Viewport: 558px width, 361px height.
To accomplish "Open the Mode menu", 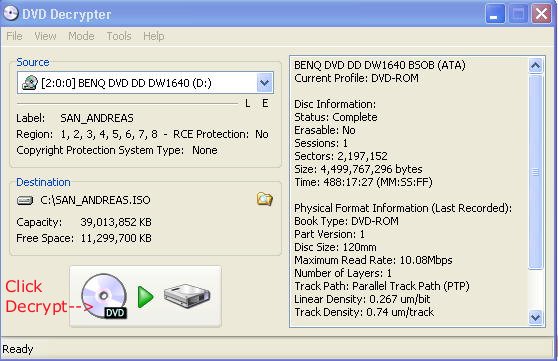I will point(81,36).
